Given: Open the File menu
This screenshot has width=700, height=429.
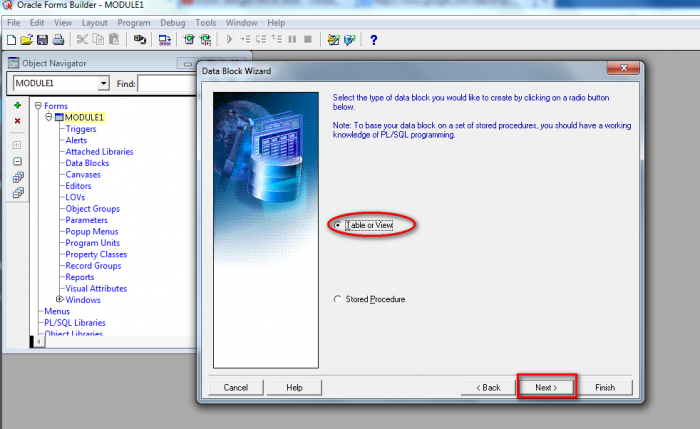Looking at the screenshot, I should click(13, 23).
